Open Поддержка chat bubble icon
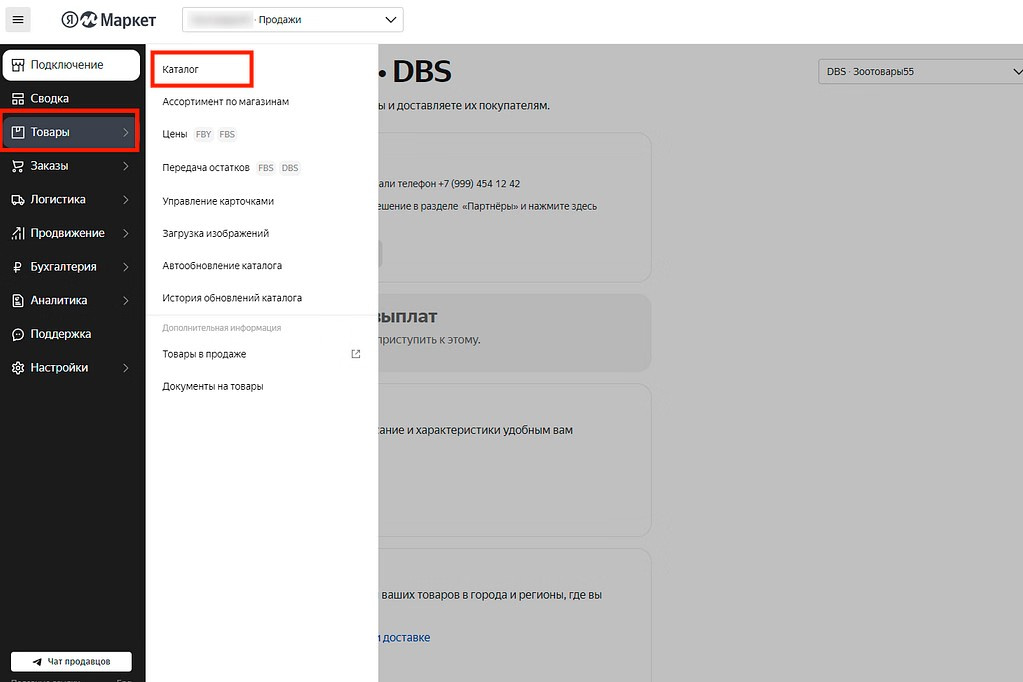 pyautogui.click(x=18, y=334)
